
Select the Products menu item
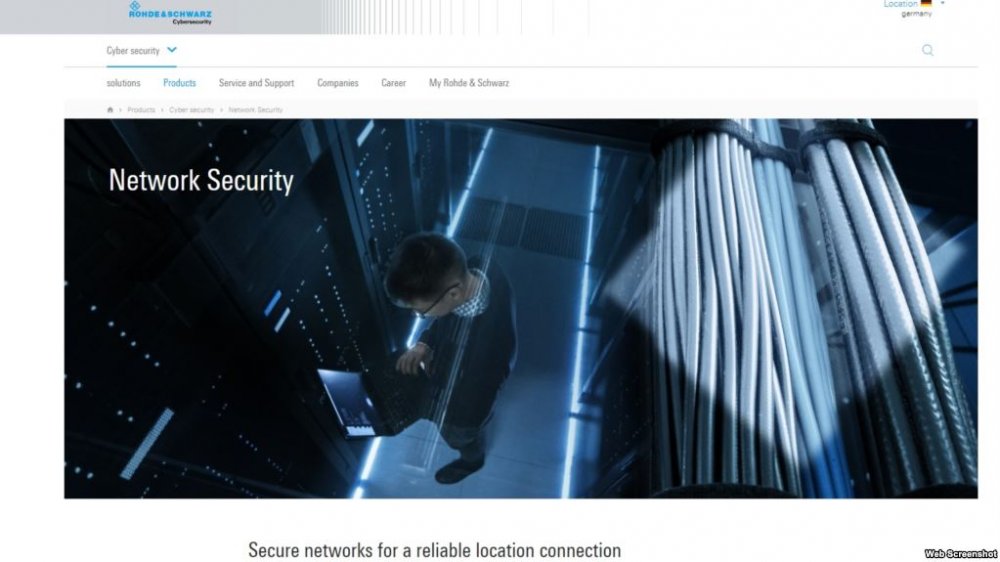pyautogui.click(x=179, y=83)
